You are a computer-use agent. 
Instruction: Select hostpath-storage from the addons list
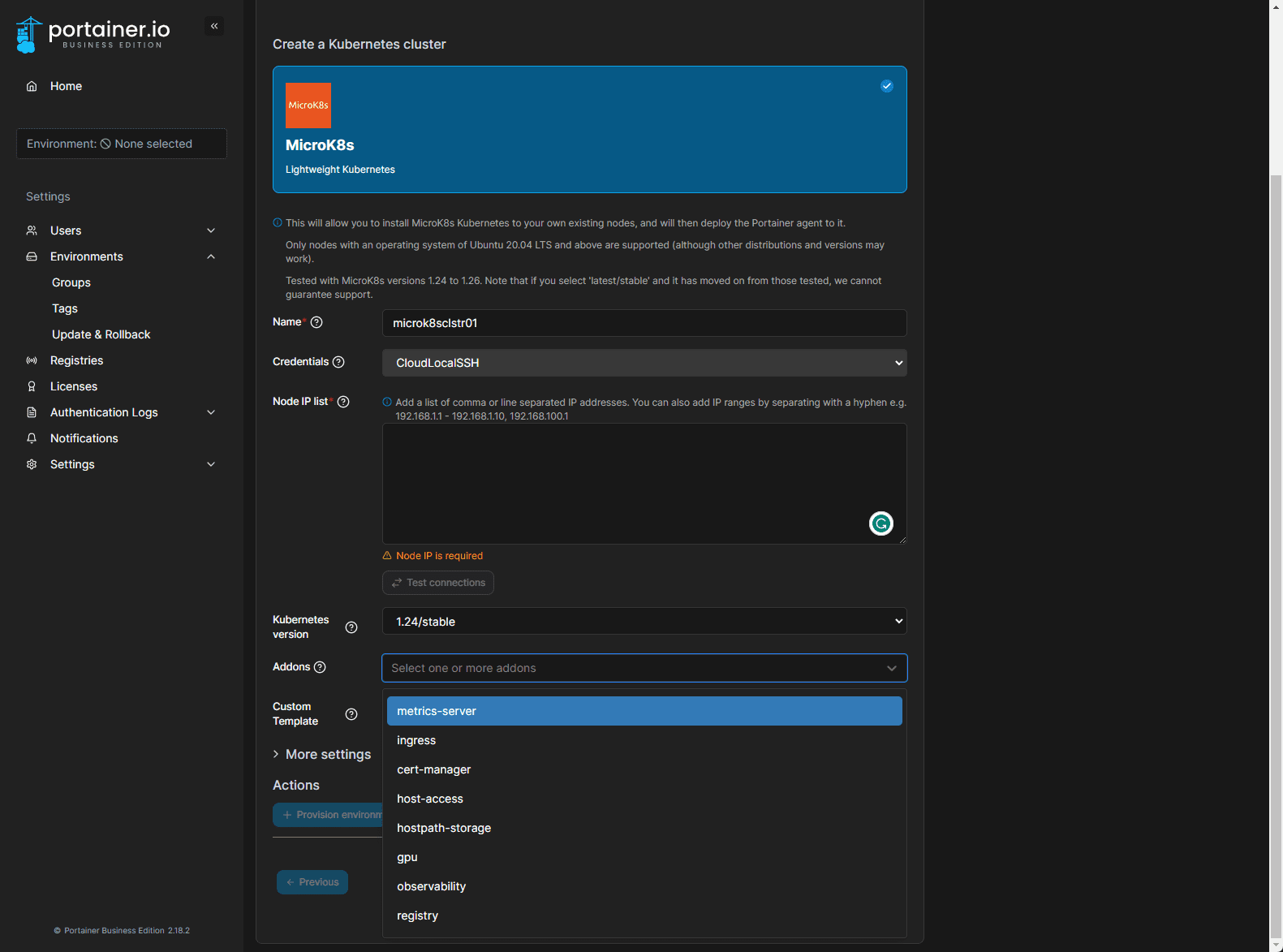444,828
